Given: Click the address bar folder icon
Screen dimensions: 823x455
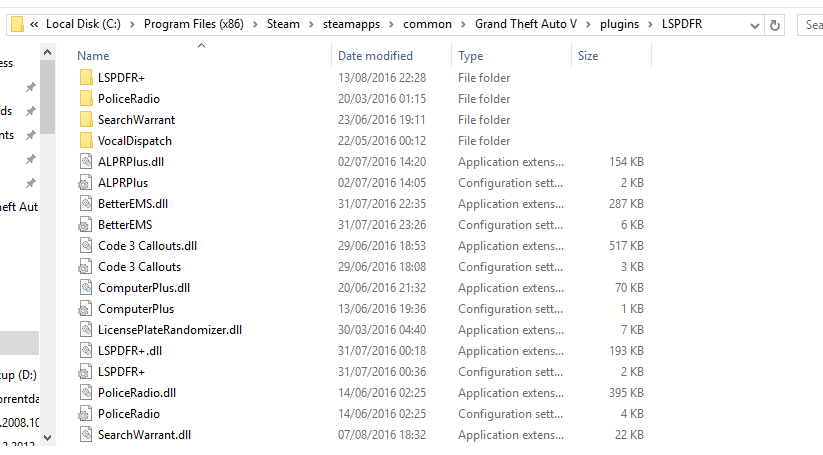Looking at the screenshot, I should pos(17,24).
